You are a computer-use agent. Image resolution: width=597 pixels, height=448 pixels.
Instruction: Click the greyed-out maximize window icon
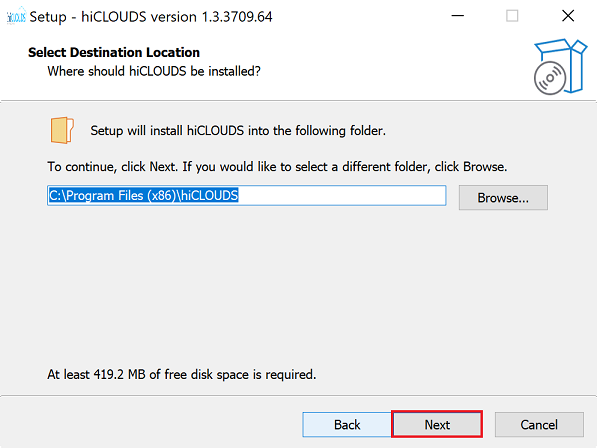512,16
